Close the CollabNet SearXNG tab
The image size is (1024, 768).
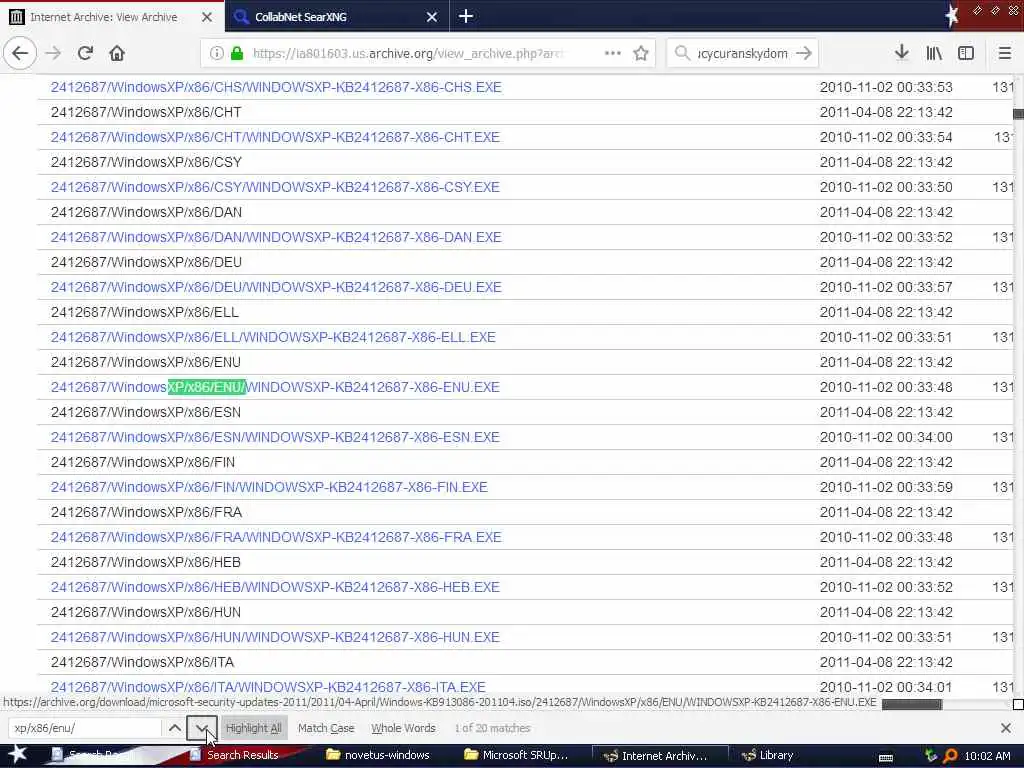tap(432, 17)
